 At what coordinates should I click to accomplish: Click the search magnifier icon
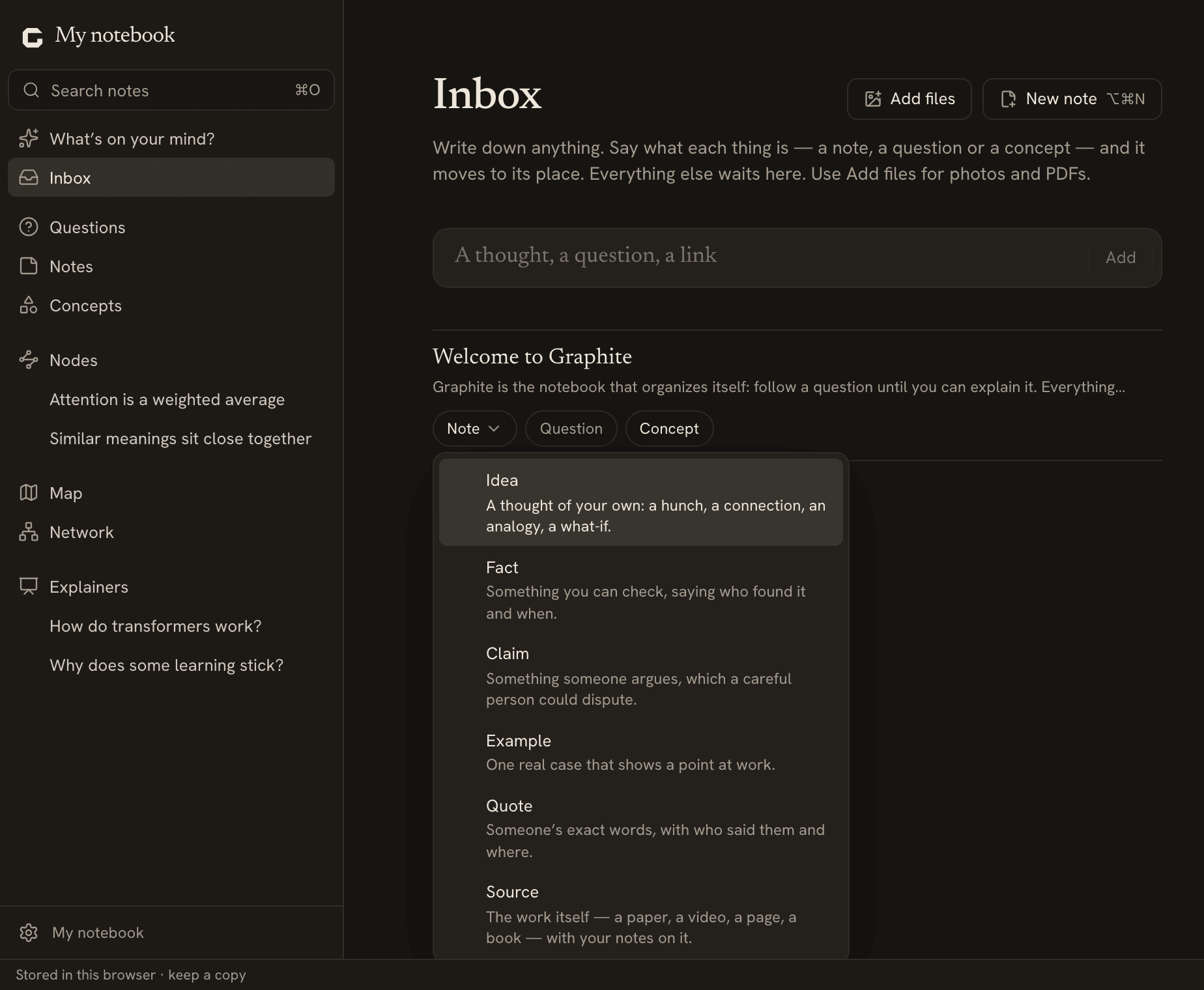pos(31,90)
